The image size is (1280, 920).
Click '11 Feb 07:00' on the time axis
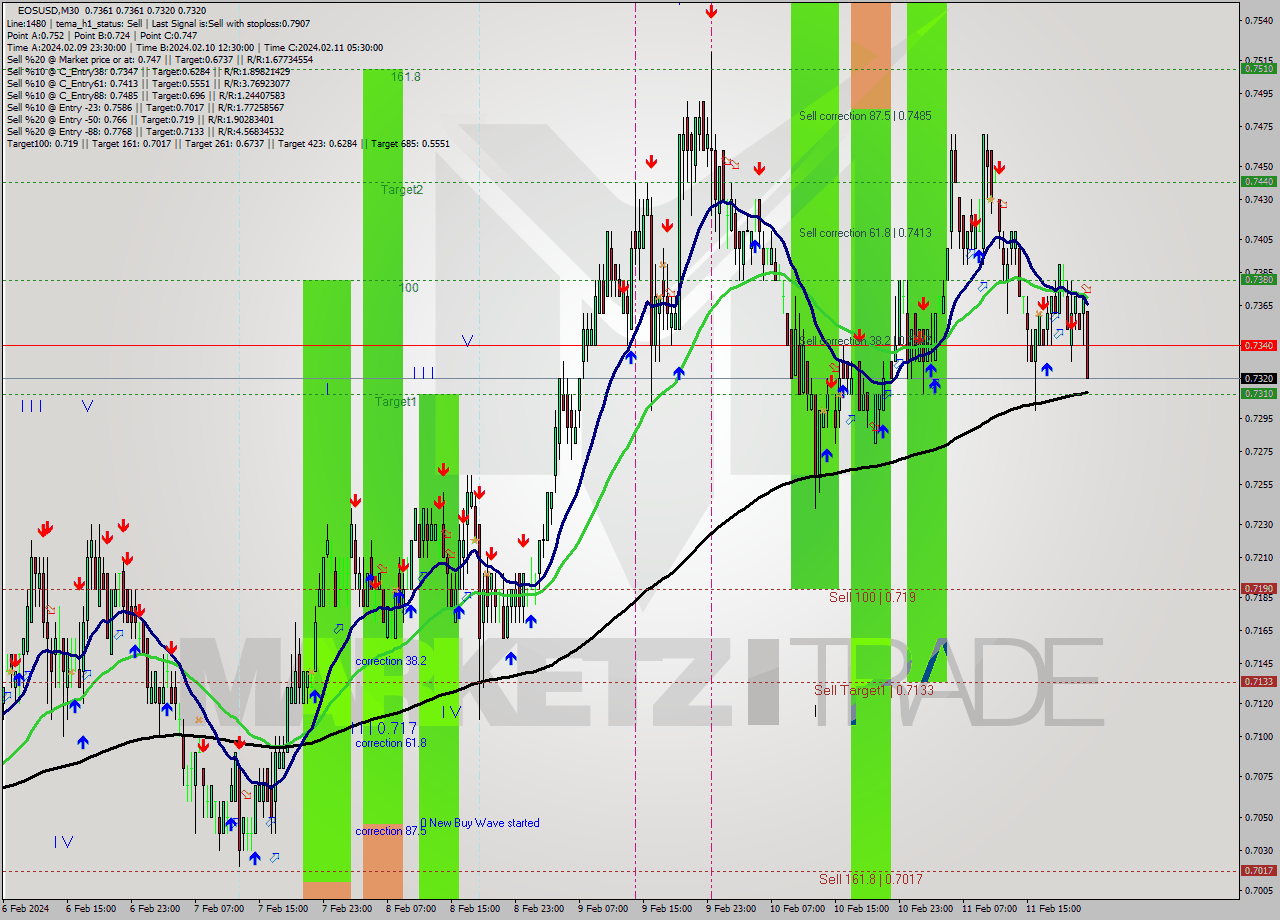coord(990,909)
